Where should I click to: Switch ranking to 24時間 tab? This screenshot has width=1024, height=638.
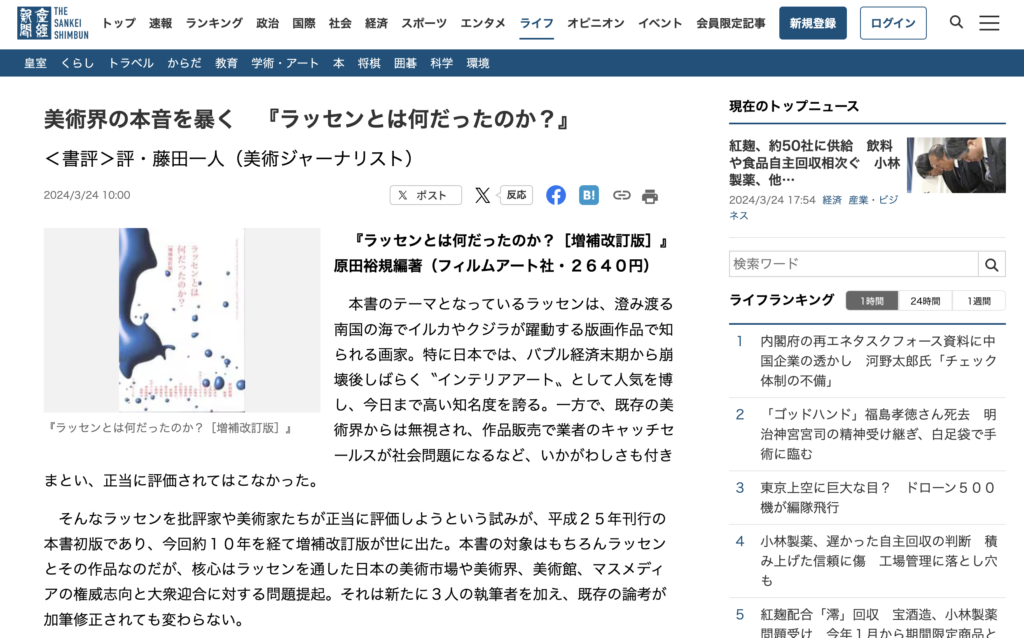point(925,301)
